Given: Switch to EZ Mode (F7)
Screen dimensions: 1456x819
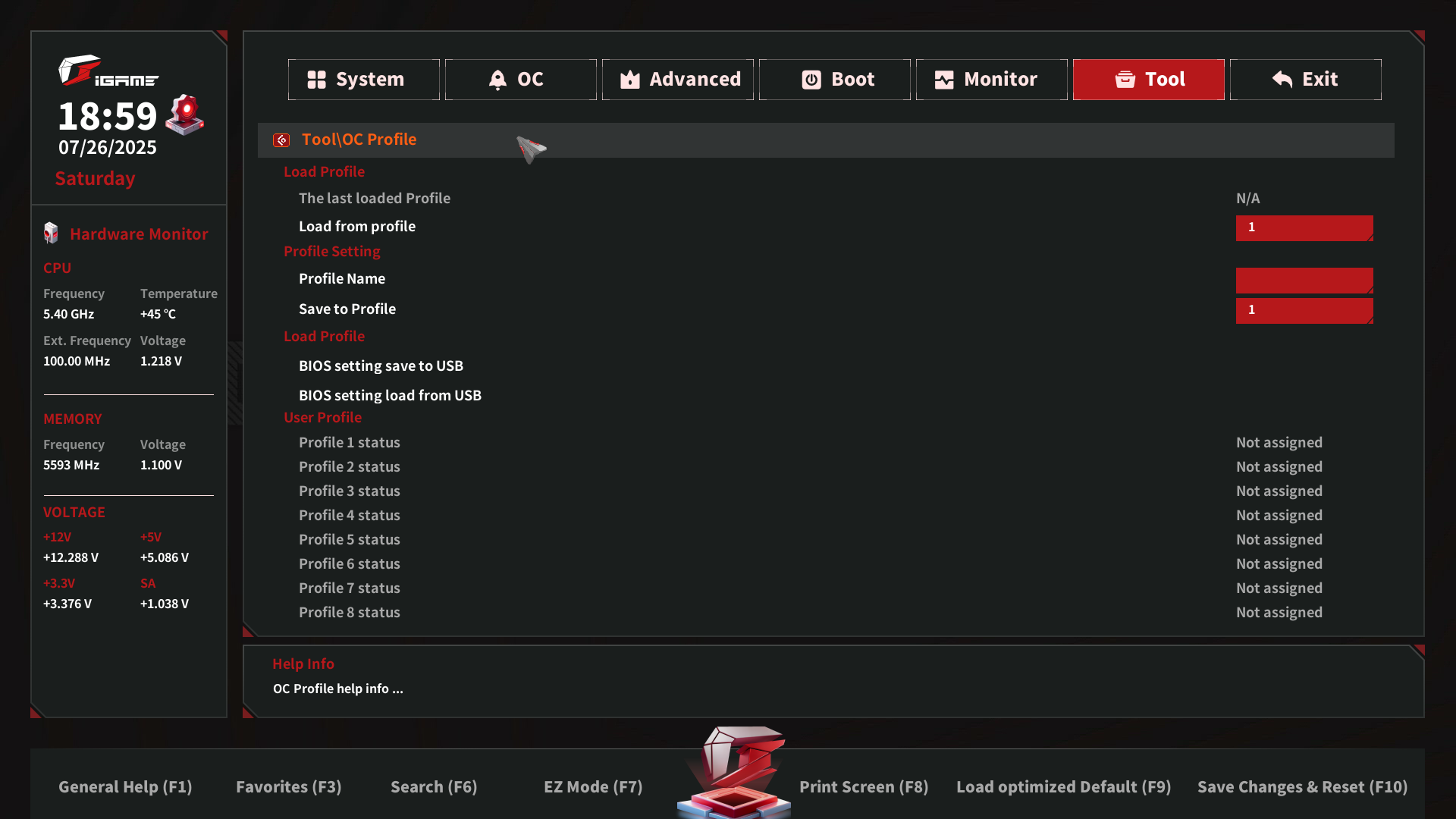Looking at the screenshot, I should click(x=593, y=787).
